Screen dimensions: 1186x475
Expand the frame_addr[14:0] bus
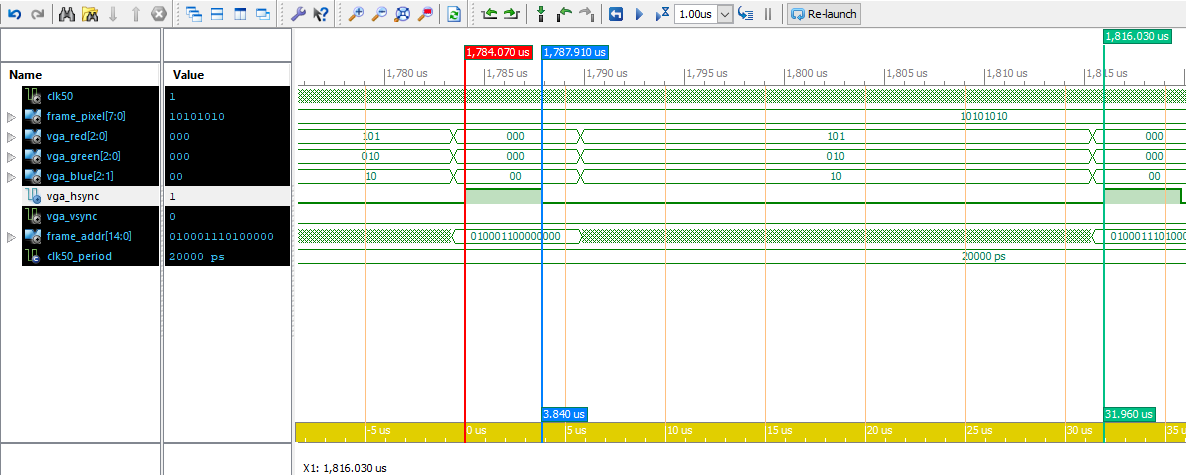(x=11, y=237)
